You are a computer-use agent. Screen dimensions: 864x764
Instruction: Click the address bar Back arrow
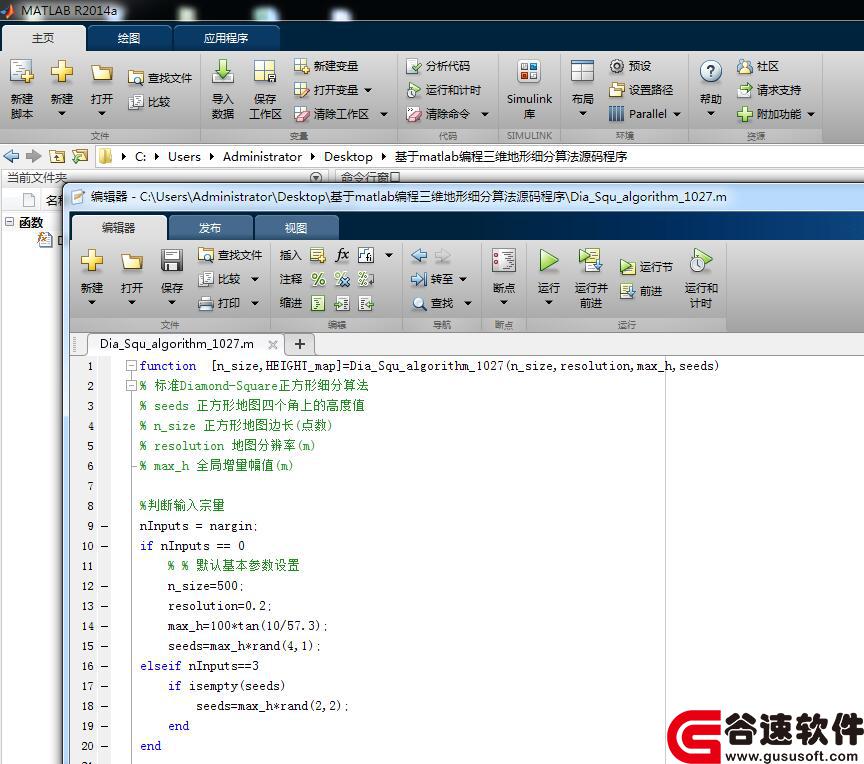11,156
